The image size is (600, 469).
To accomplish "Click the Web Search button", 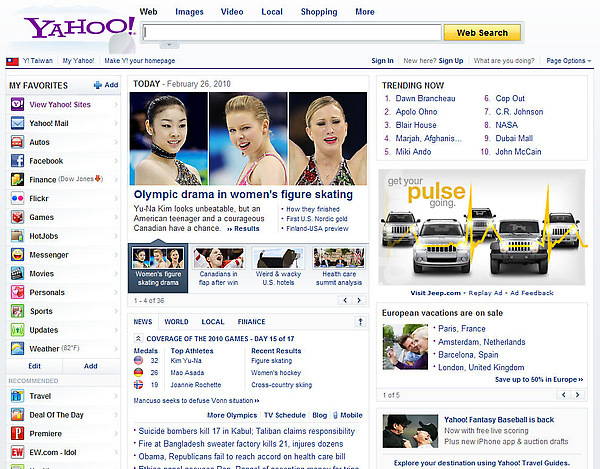I will 482,33.
